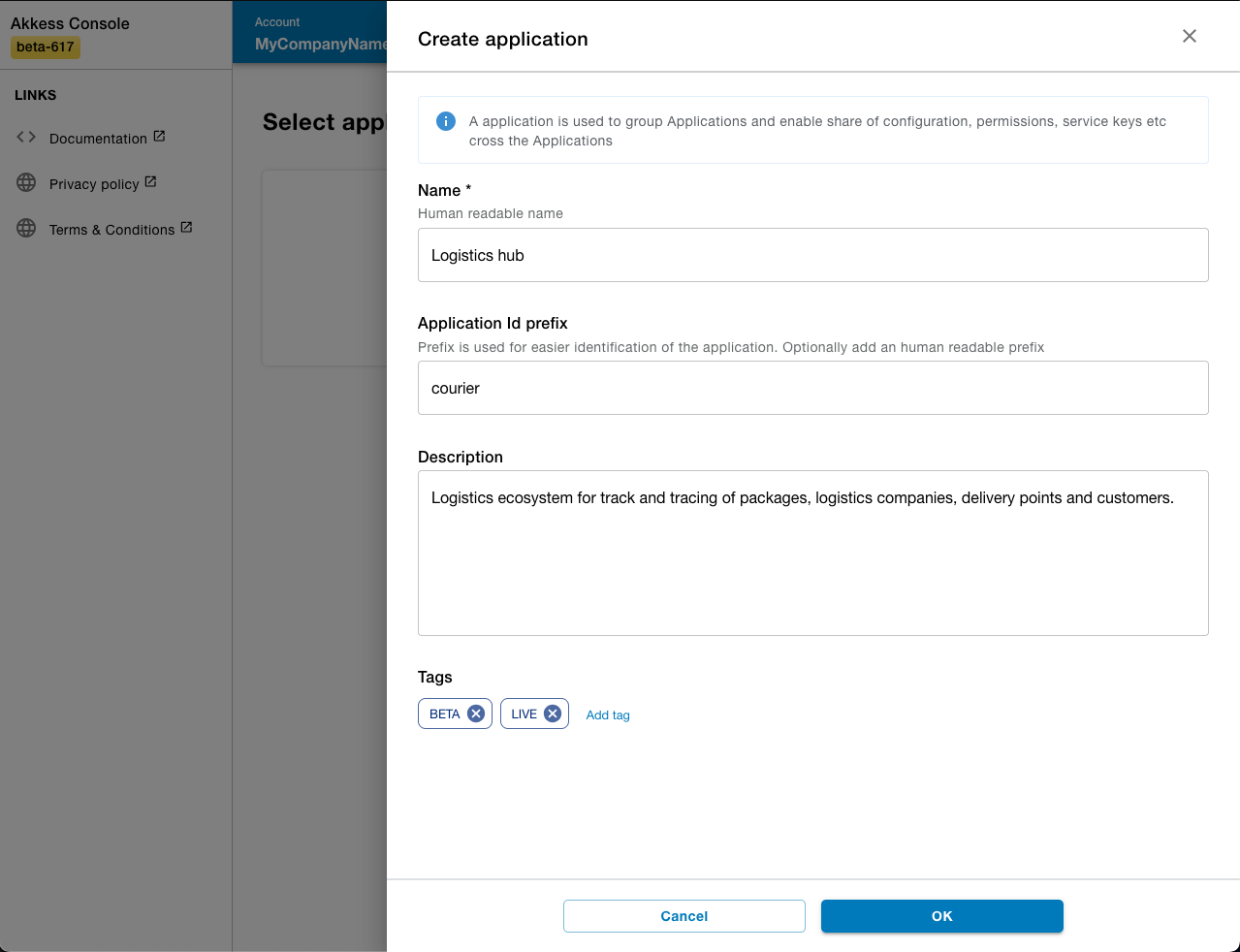Open Documentation via its external link icon

pyautogui.click(x=158, y=136)
